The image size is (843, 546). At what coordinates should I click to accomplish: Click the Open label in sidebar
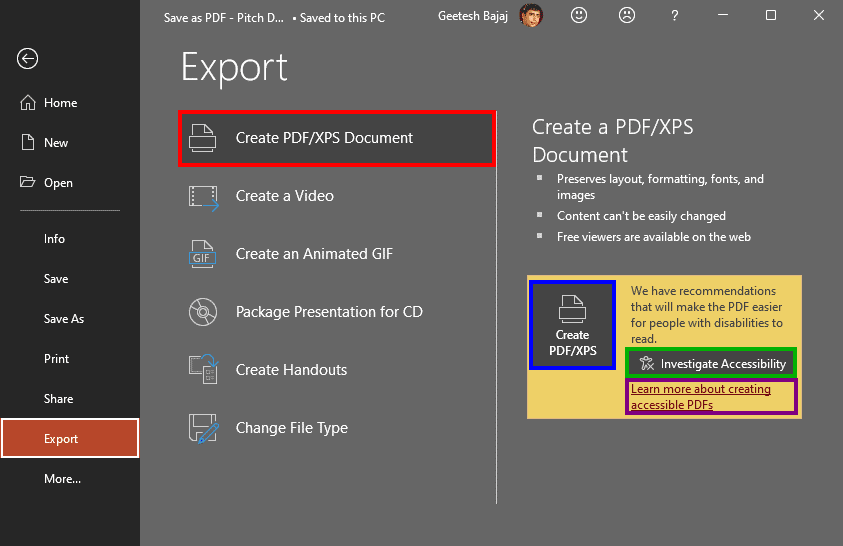coord(58,183)
